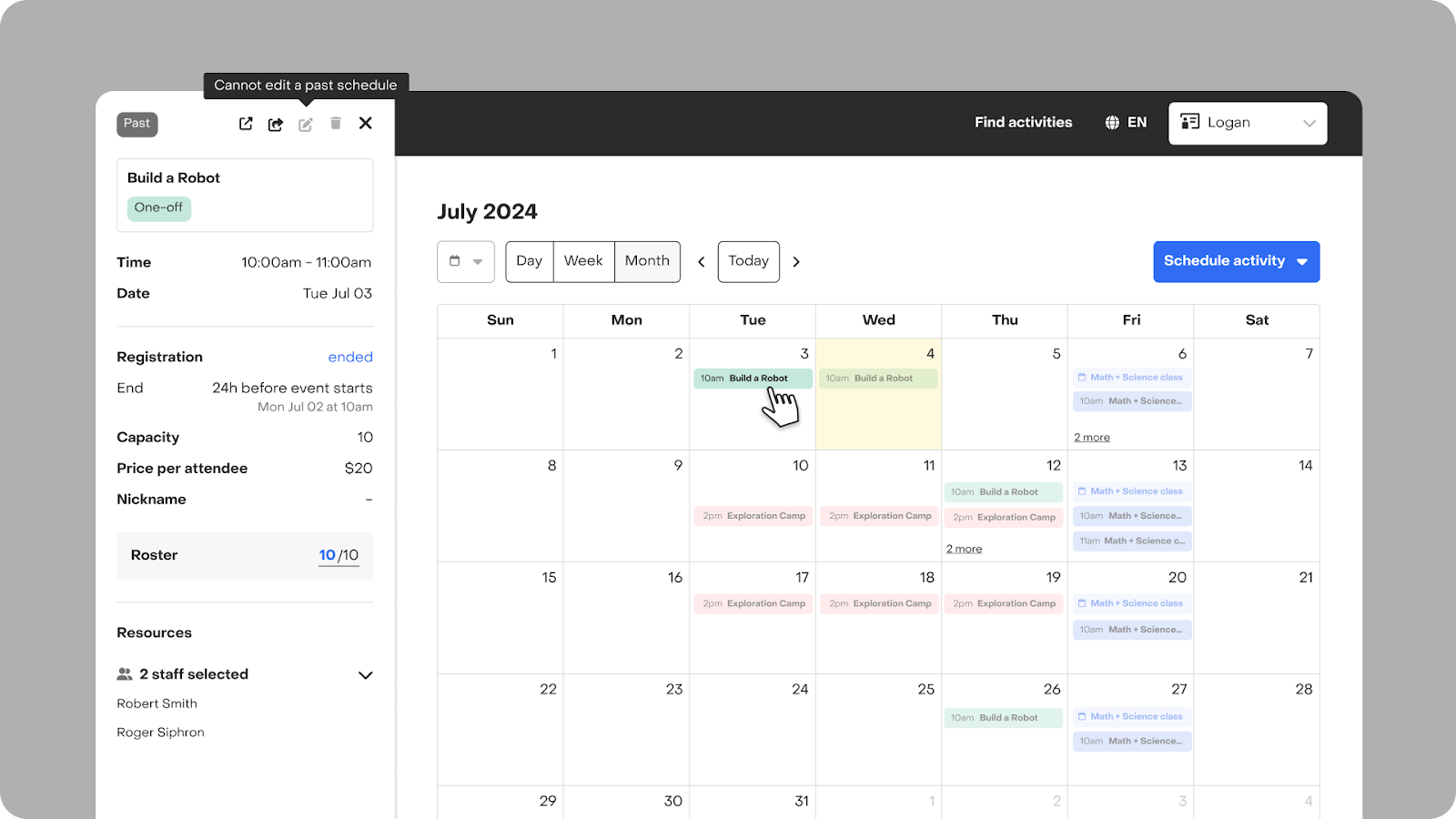The height and width of the screenshot is (819, 1456).
Task: Click the 10:00am - 11:00am time value
Action: (306, 263)
